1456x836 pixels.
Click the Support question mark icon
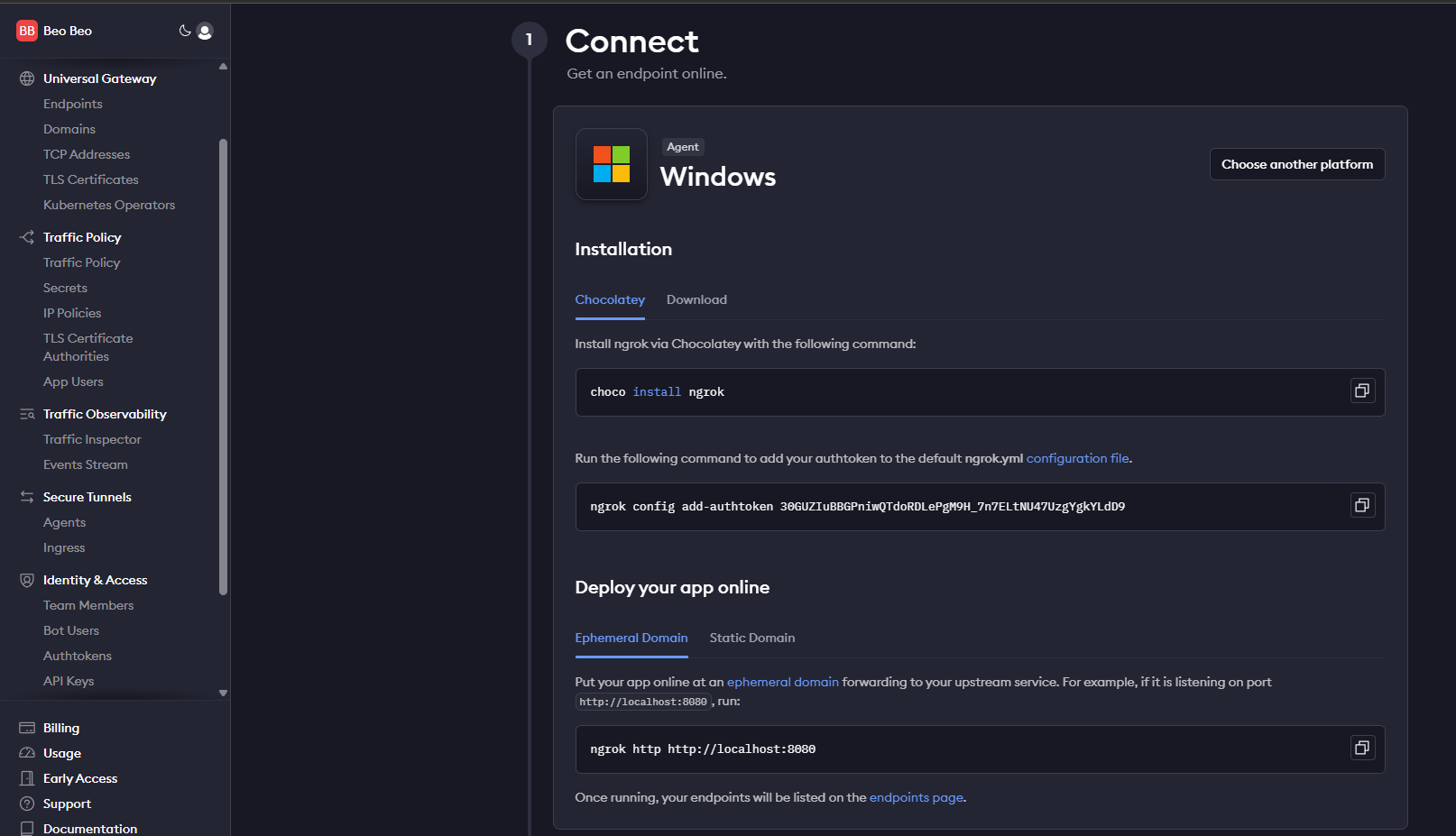[x=27, y=804]
